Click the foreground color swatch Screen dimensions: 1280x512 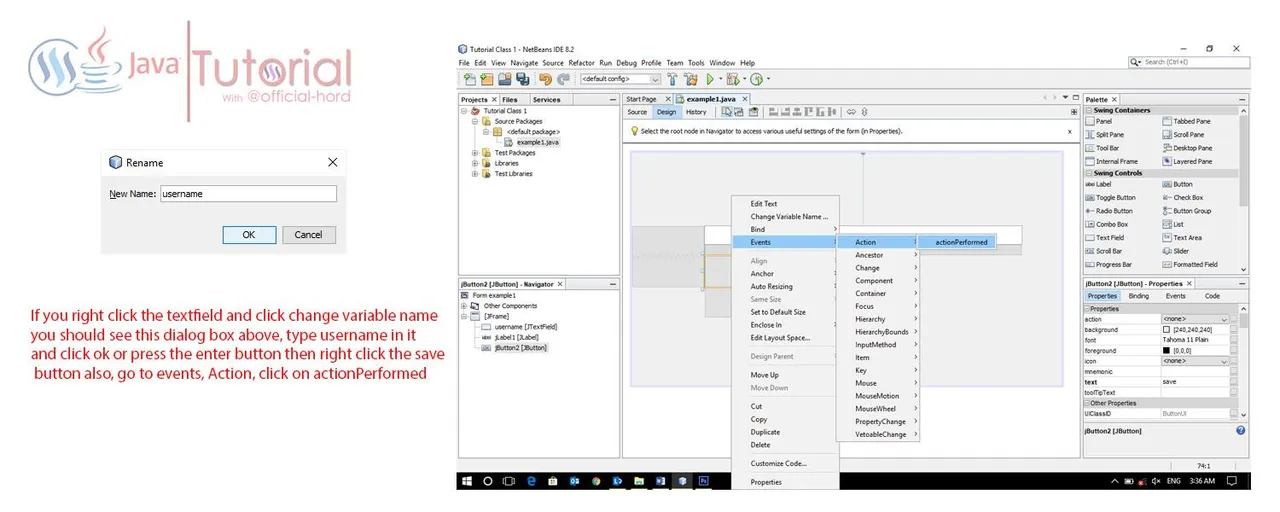[1166, 350]
